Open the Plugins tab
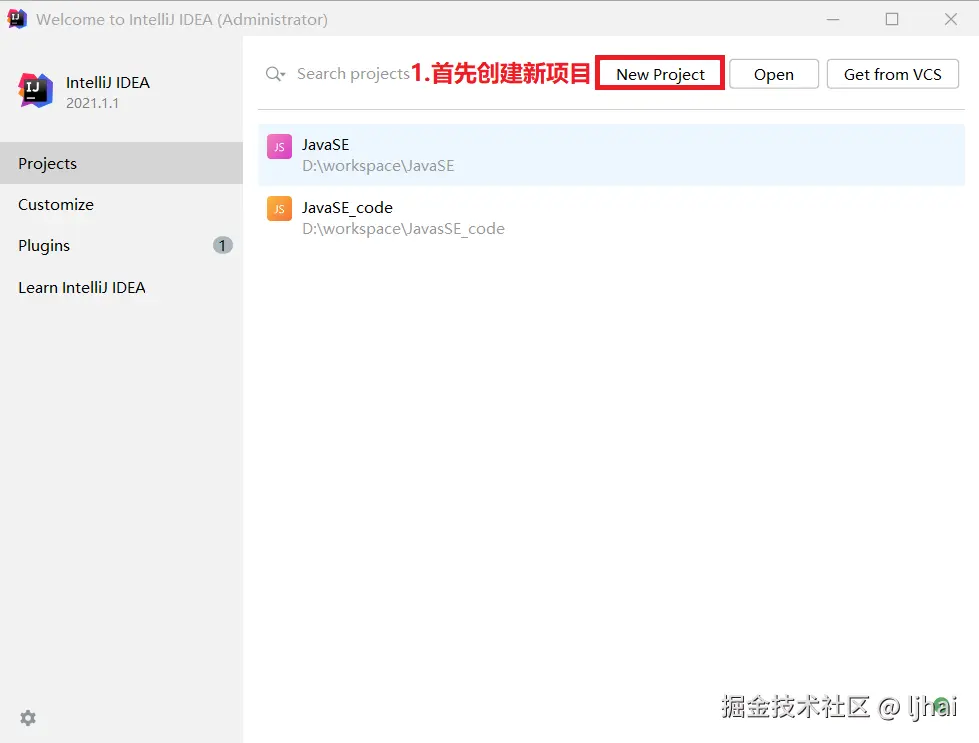 point(121,245)
